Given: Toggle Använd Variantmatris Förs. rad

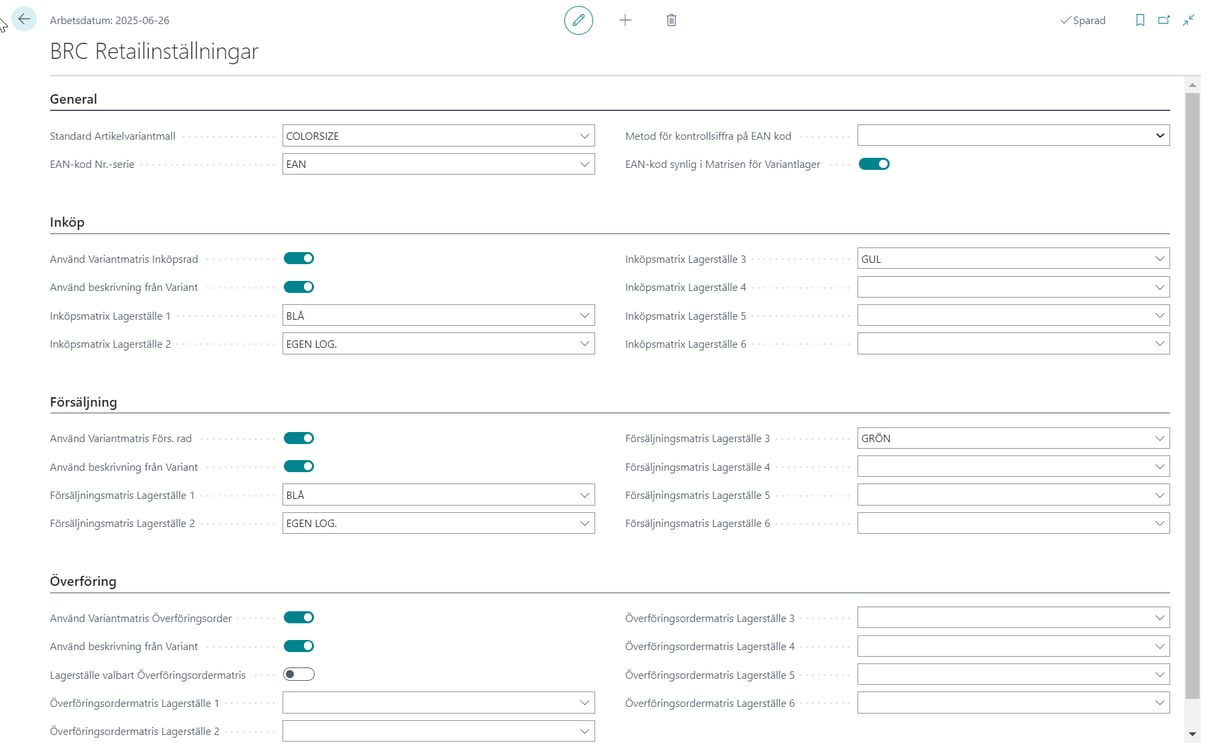Looking at the screenshot, I should click(x=299, y=438).
